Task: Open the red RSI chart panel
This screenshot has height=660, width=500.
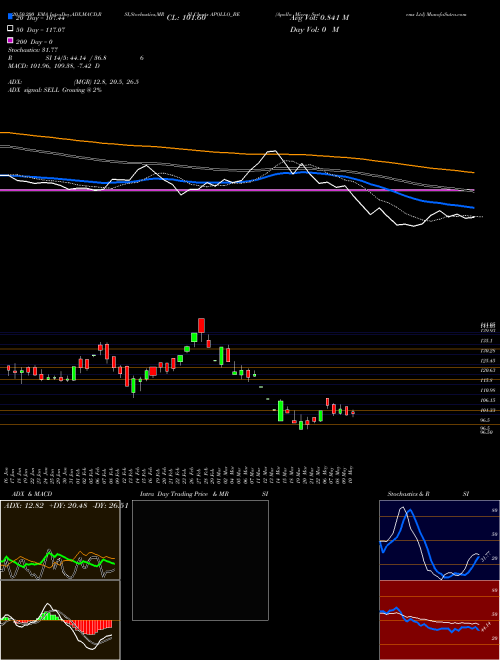Action: click(439, 620)
